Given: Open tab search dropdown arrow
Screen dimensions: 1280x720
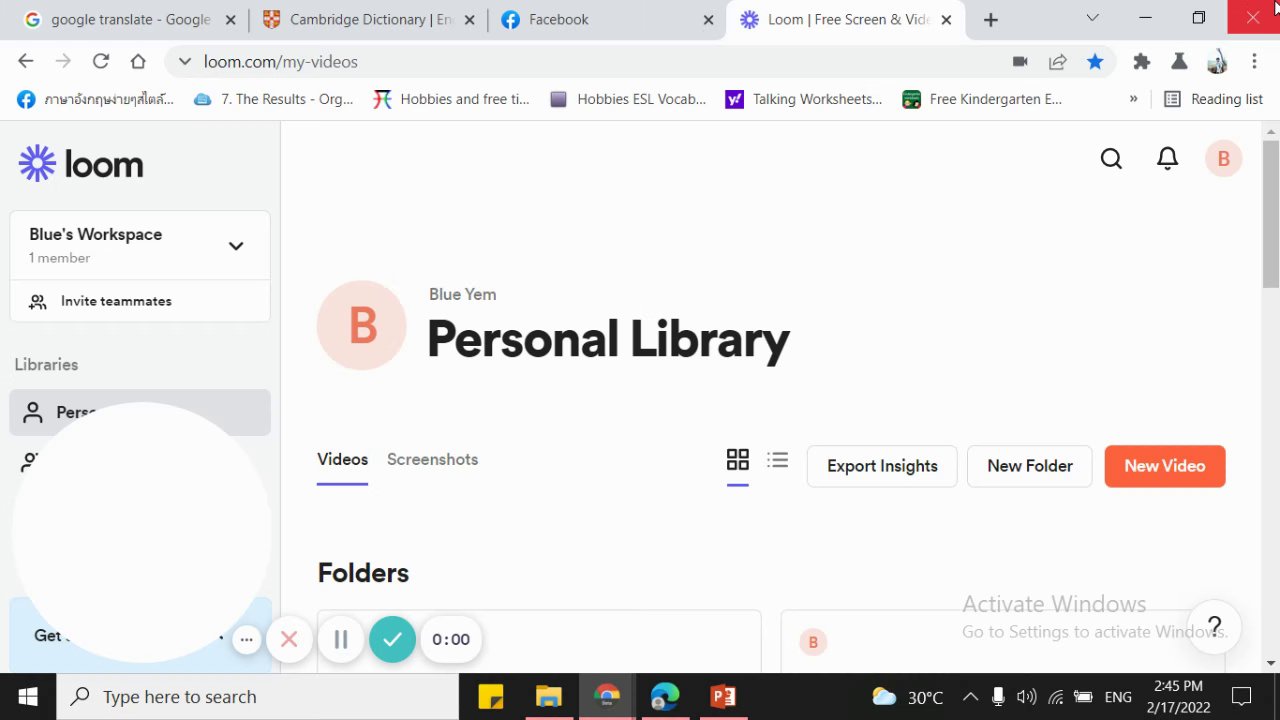Looking at the screenshot, I should (1092, 18).
